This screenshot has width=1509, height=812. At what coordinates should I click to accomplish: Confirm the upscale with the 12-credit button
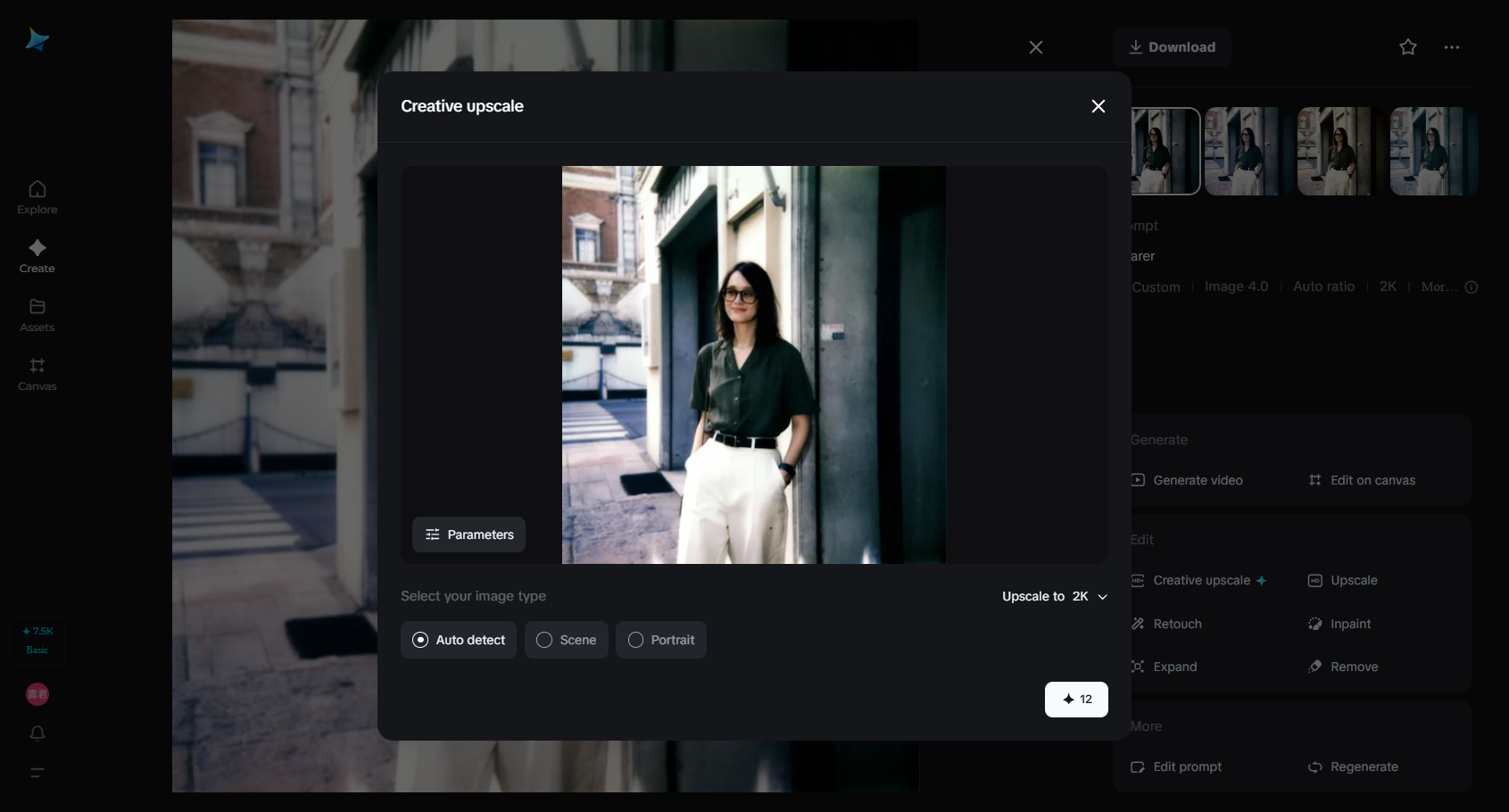click(1076, 700)
